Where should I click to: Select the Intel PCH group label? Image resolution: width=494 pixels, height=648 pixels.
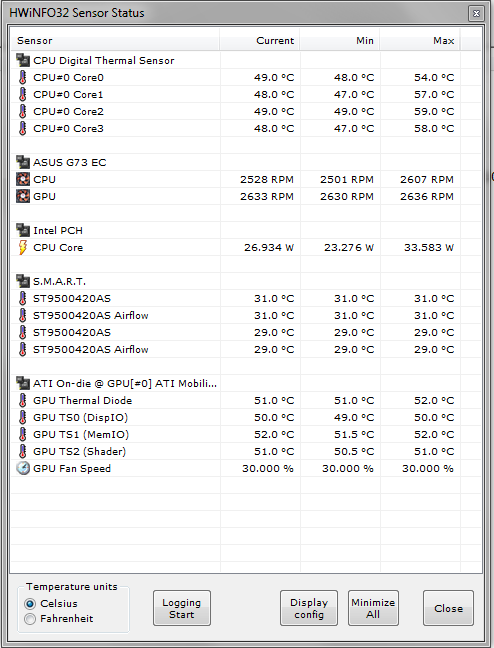58,231
